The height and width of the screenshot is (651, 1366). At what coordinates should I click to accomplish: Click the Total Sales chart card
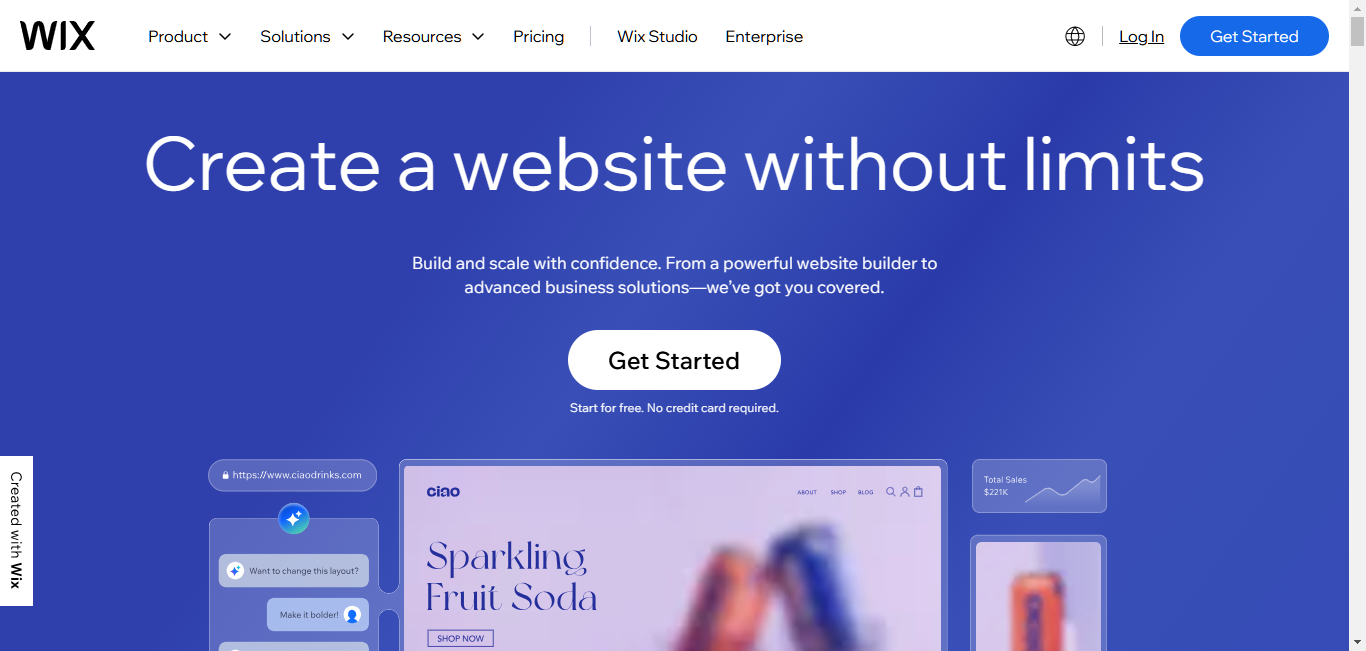[x=1039, y=486]
